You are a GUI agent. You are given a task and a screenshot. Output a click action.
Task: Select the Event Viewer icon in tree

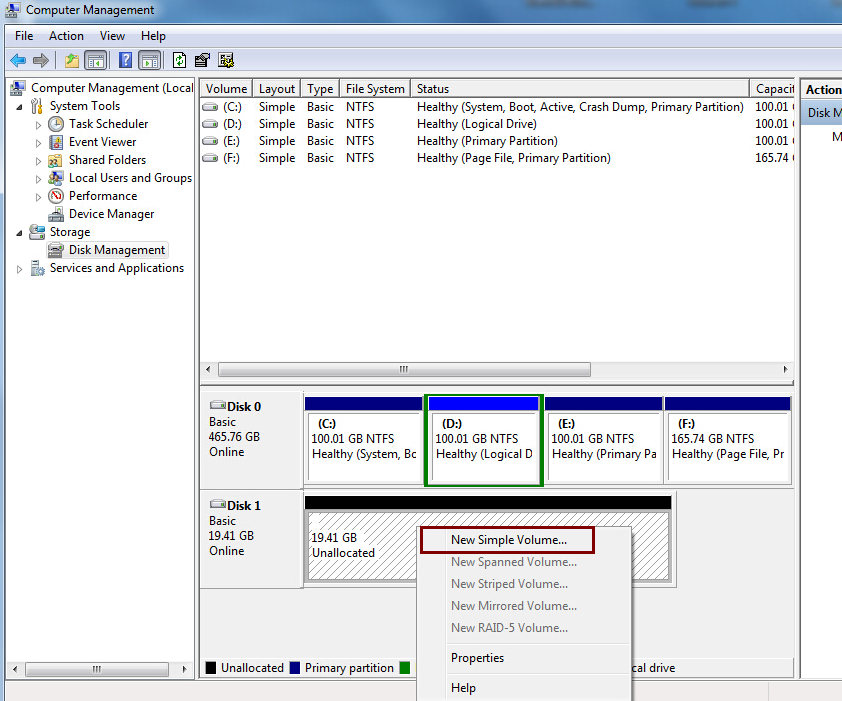point(56,142)
